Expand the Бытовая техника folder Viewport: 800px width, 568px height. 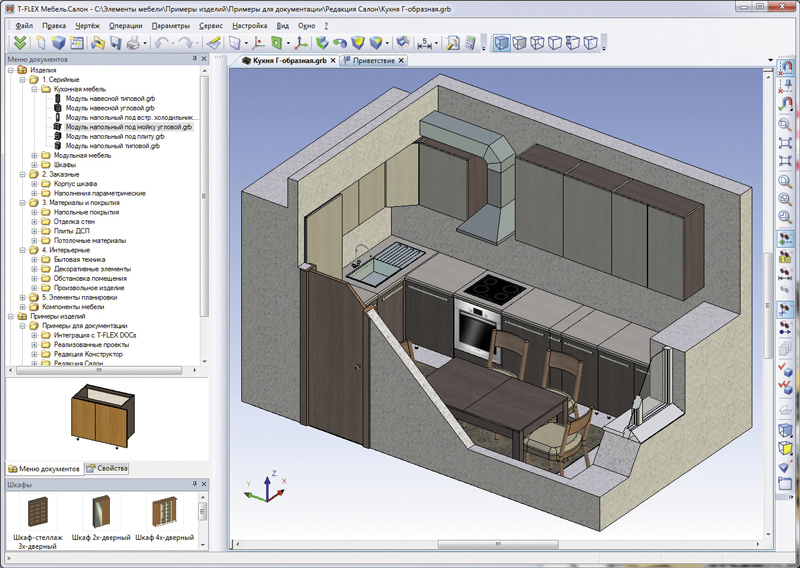pyautogui.click(x=34, y=259)
